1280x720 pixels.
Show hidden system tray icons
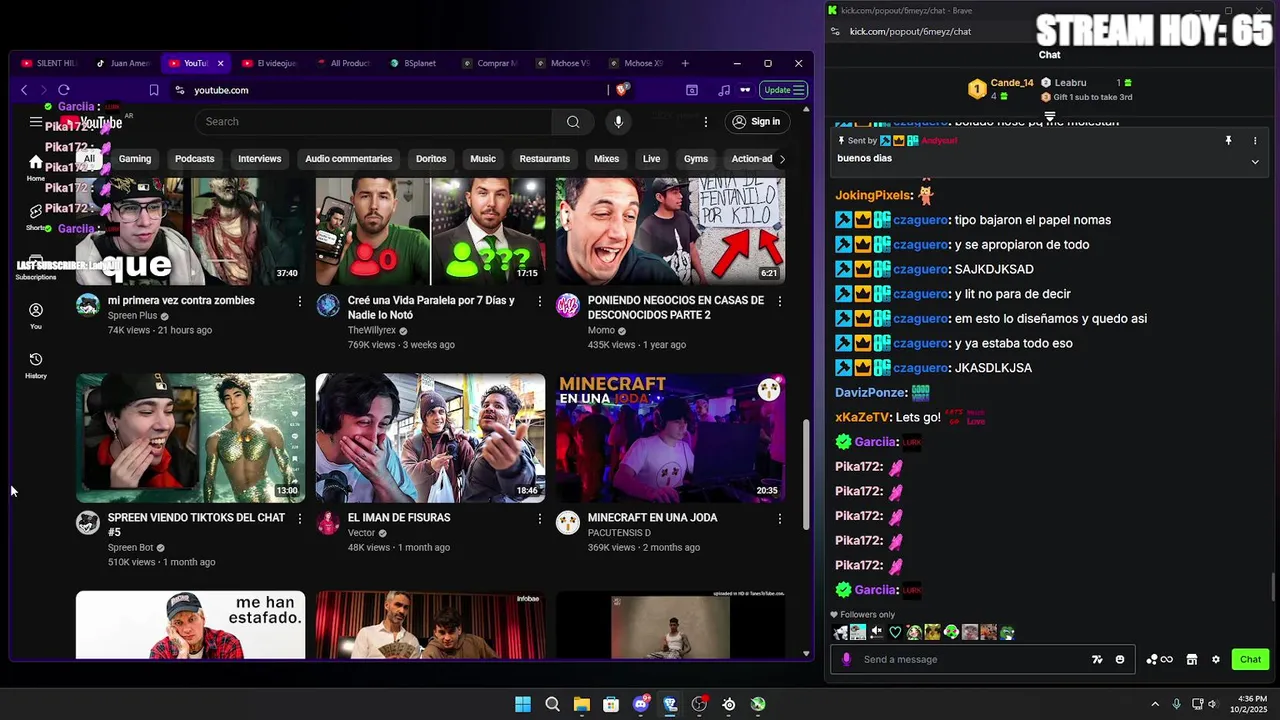(1155, 705)
